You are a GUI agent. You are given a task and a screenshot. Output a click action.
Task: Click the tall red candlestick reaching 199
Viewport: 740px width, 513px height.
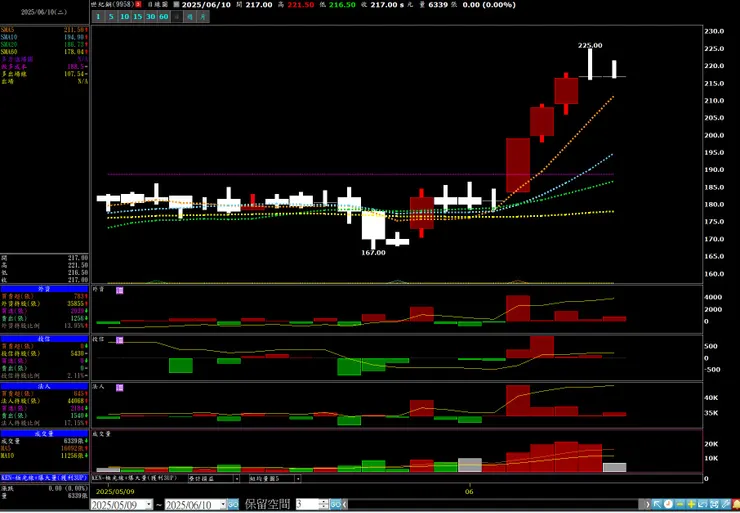(518, 165)
